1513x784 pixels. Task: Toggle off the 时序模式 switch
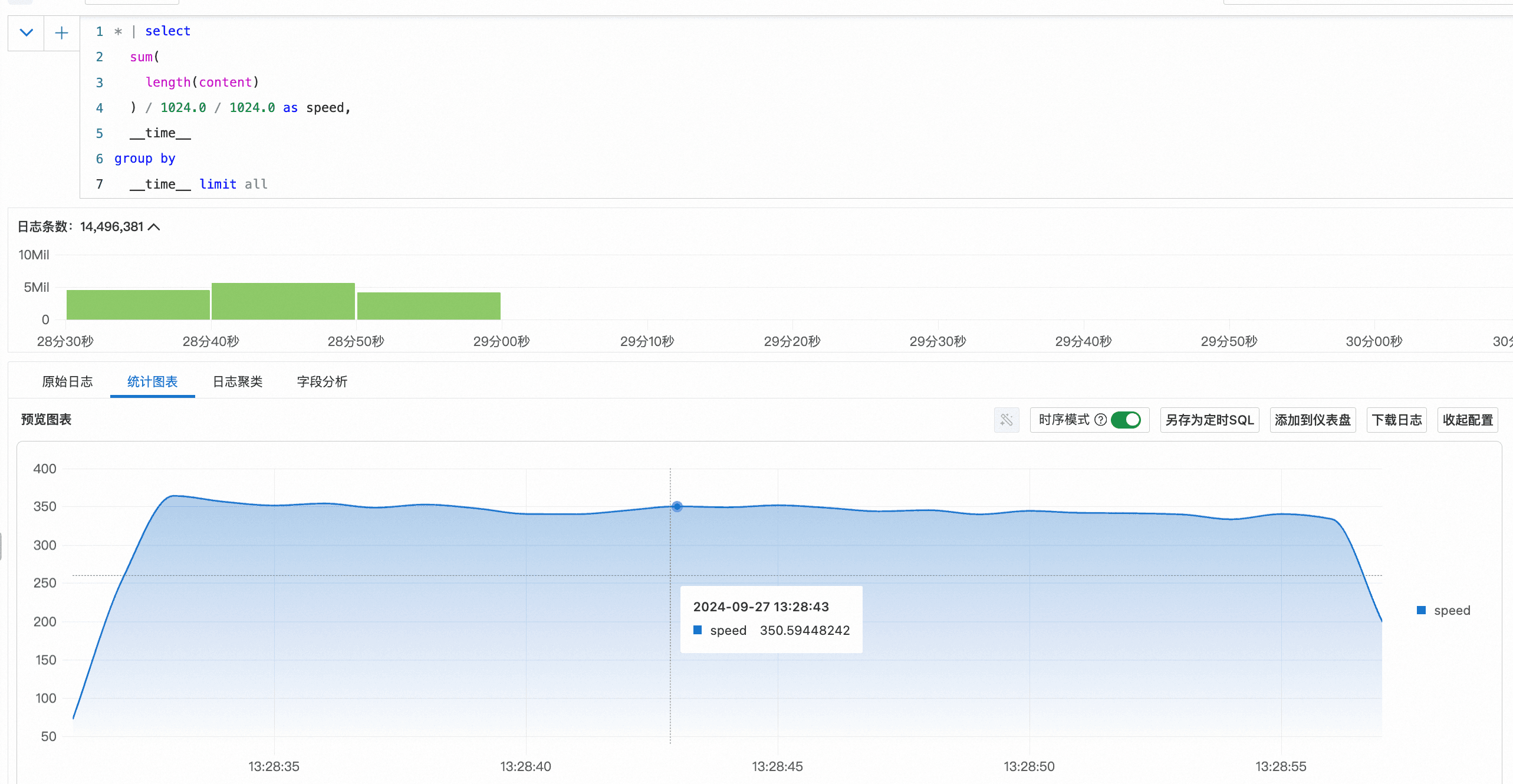click(x=1126, y=420)
